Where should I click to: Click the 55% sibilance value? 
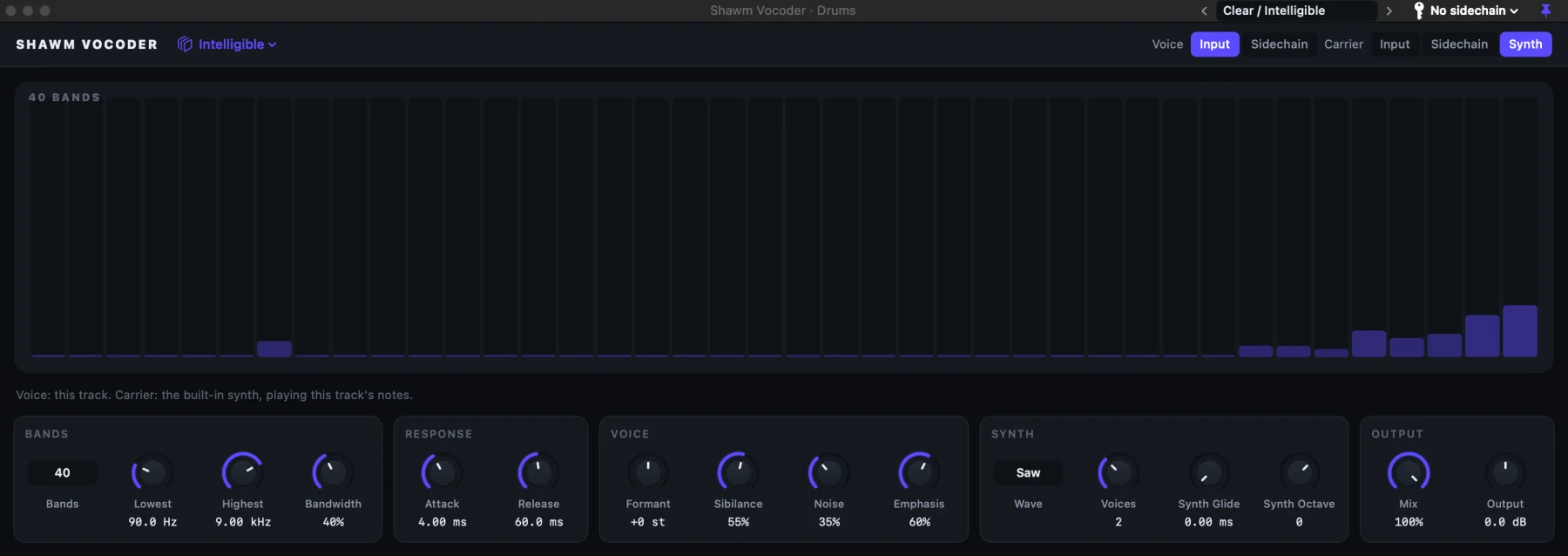pyautogui.click(x=739, y=522)
